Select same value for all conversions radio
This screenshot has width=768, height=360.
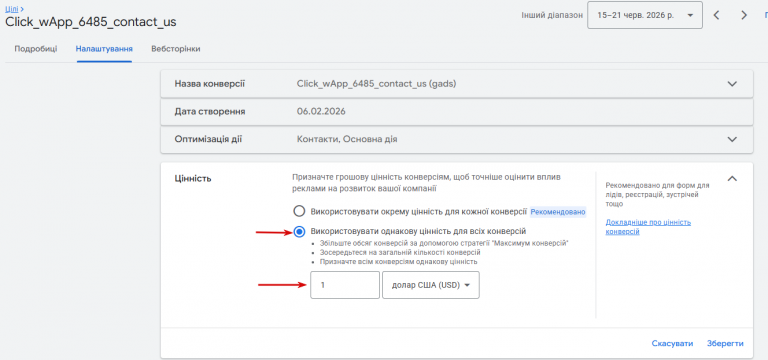pos(299,231)
